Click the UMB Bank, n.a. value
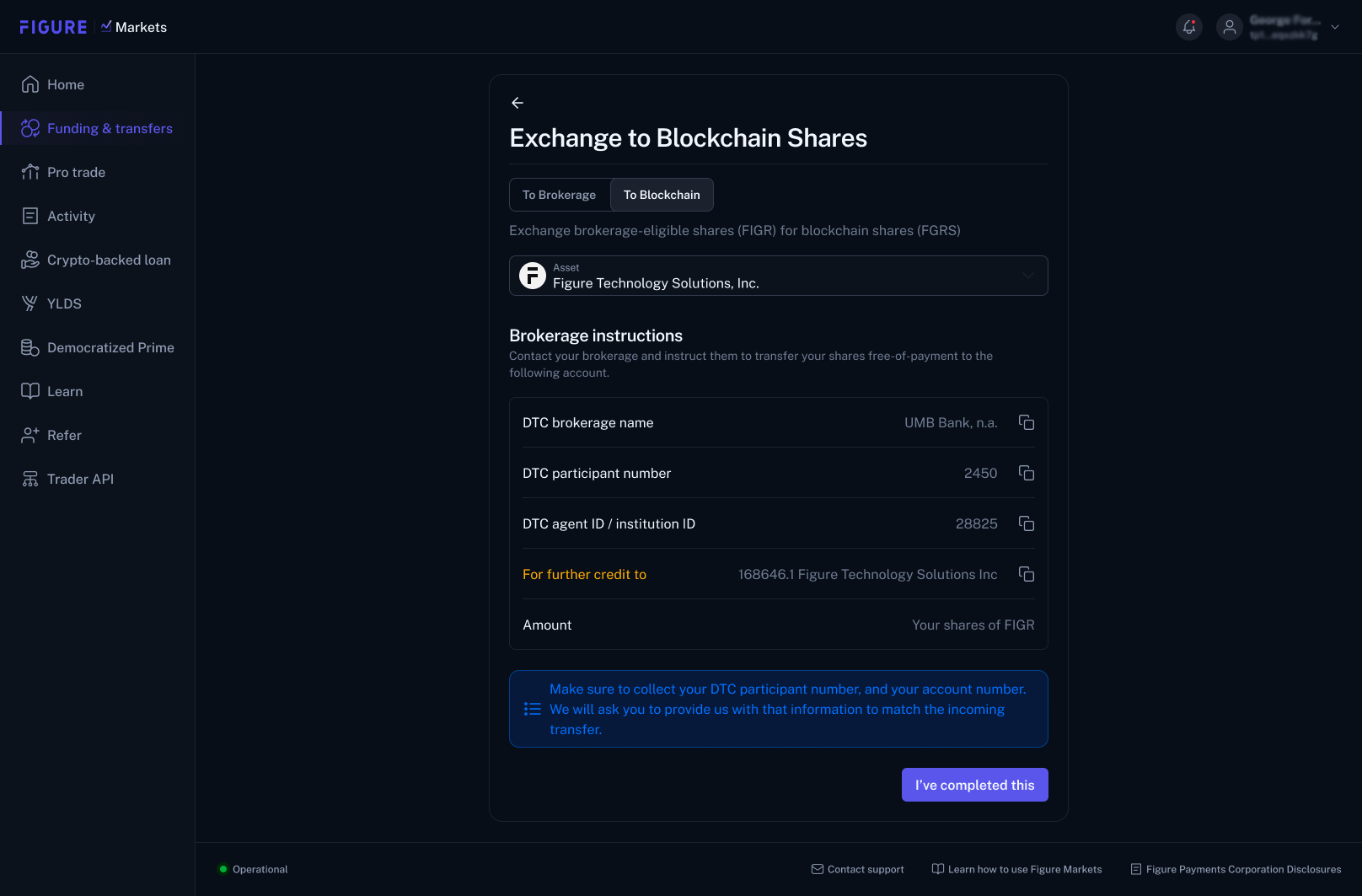 tap(951, 422)
